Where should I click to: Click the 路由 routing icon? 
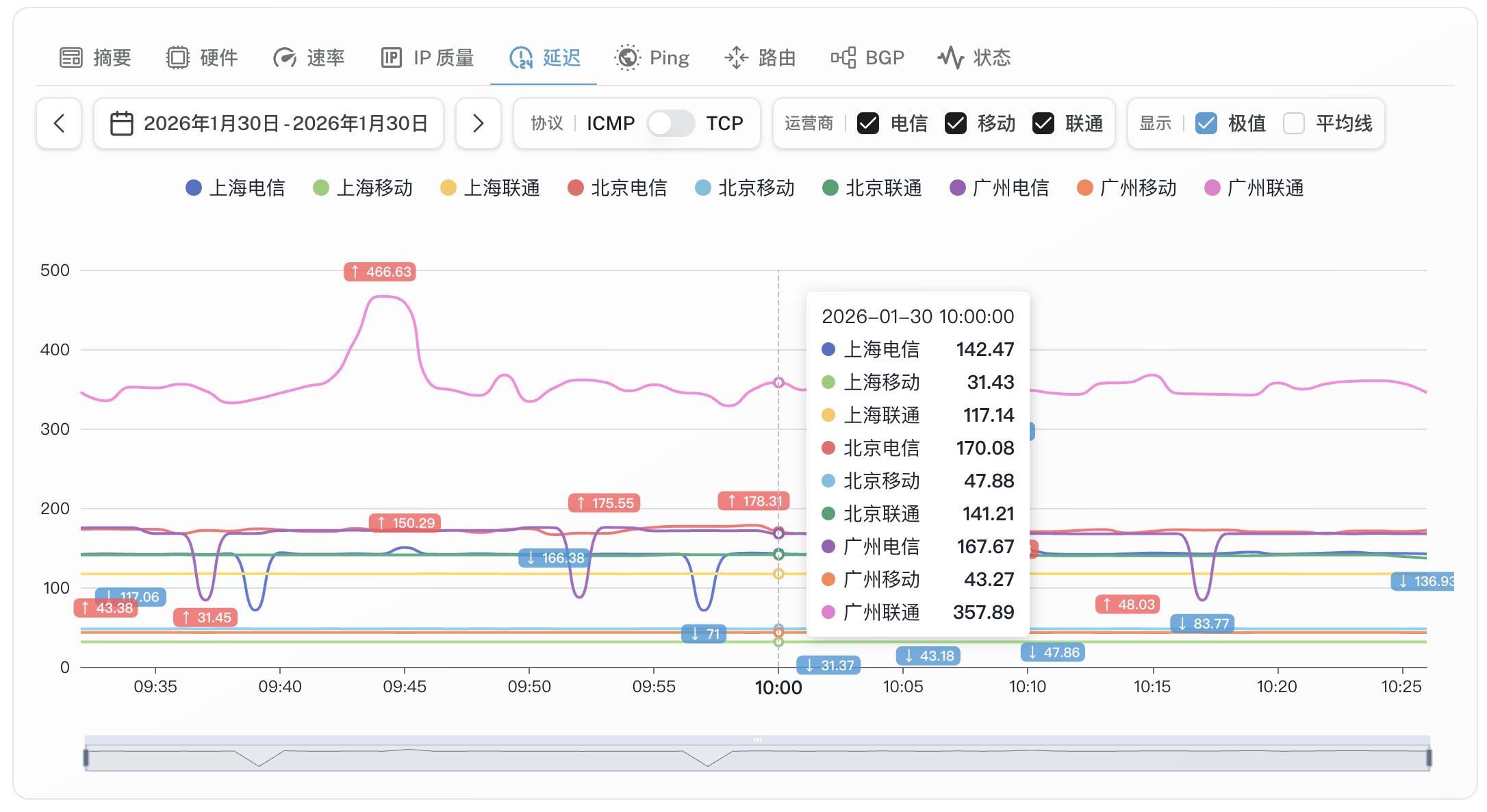[736, 58]
